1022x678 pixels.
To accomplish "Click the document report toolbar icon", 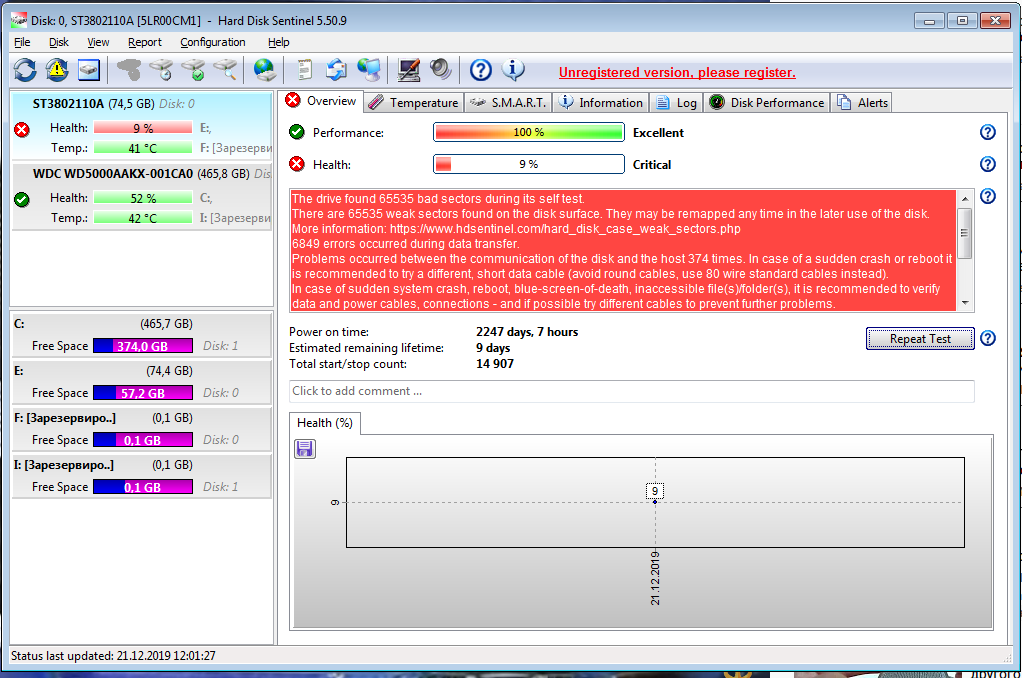I will tap(305, 70).
